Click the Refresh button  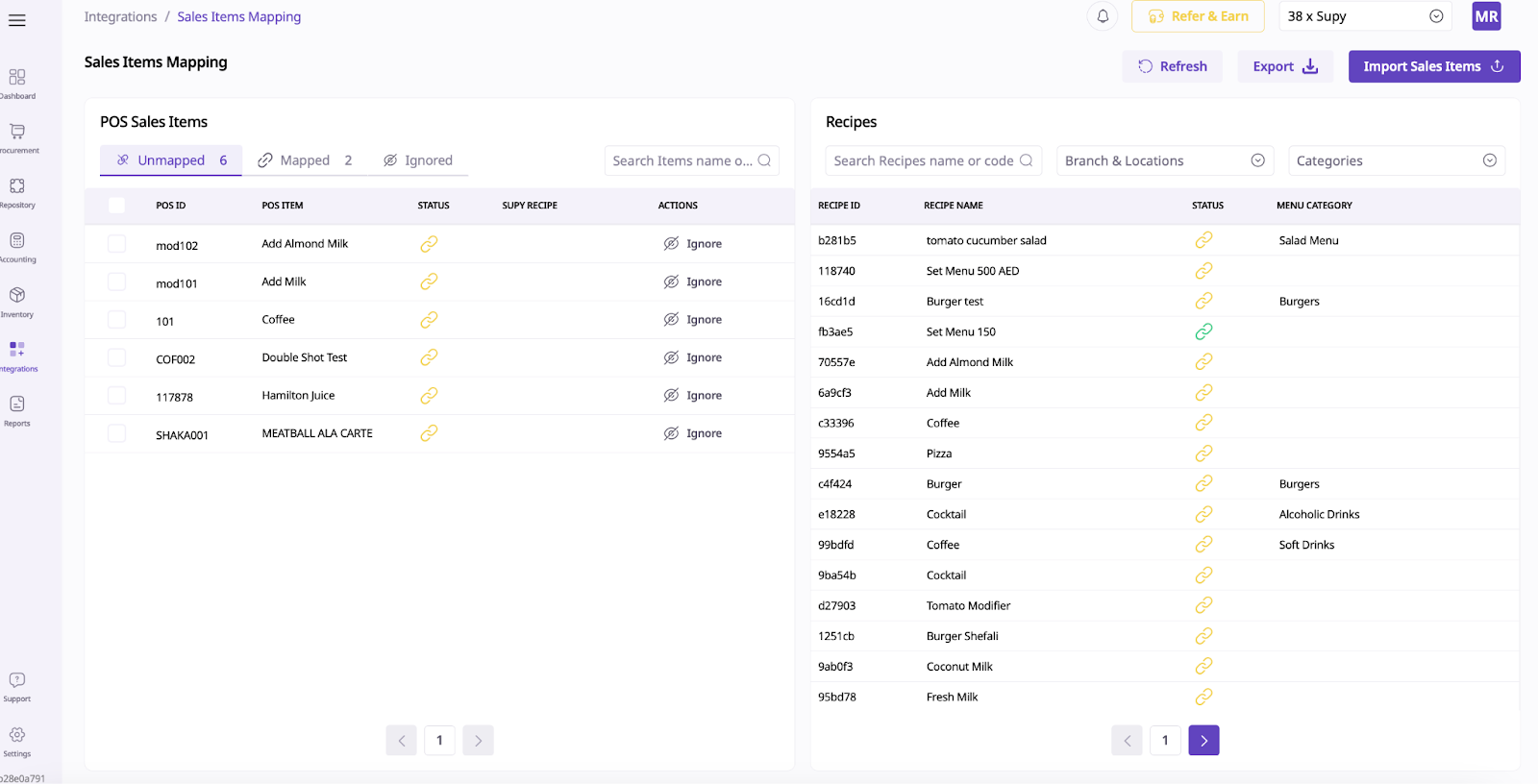point(1172,66)
